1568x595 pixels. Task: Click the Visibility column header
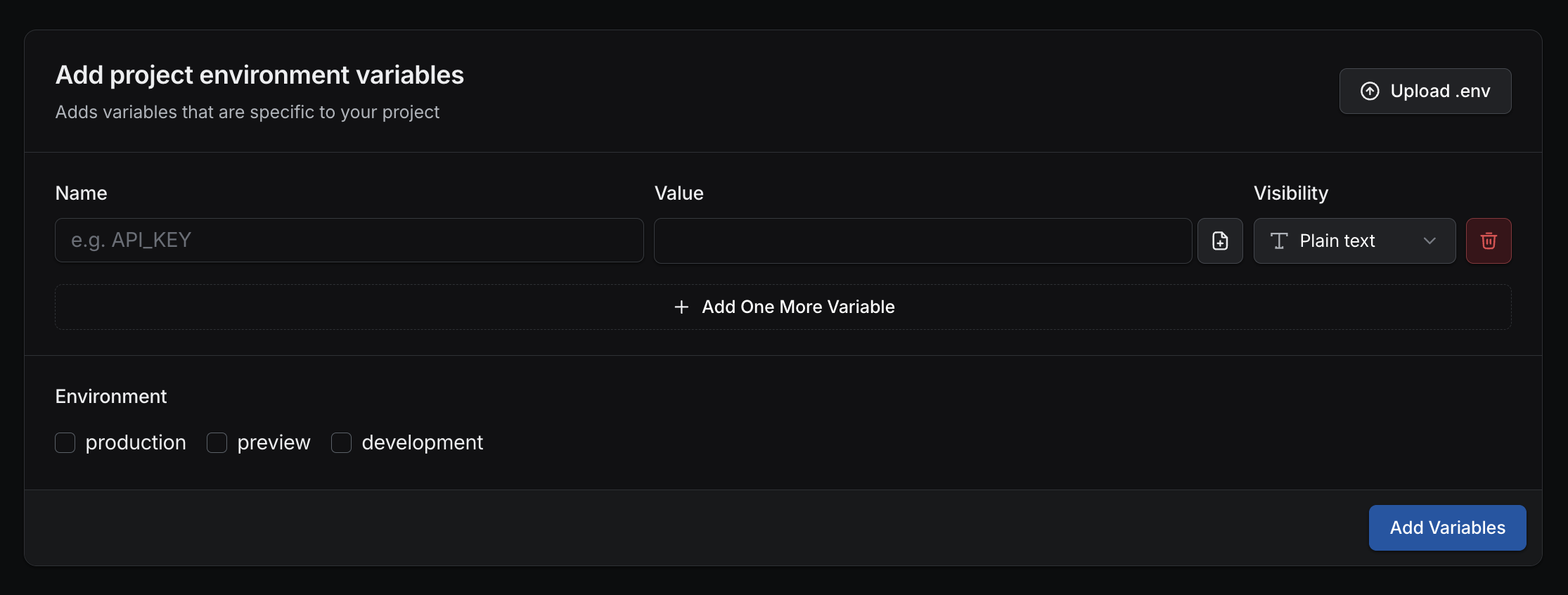tap(1290, 193)
